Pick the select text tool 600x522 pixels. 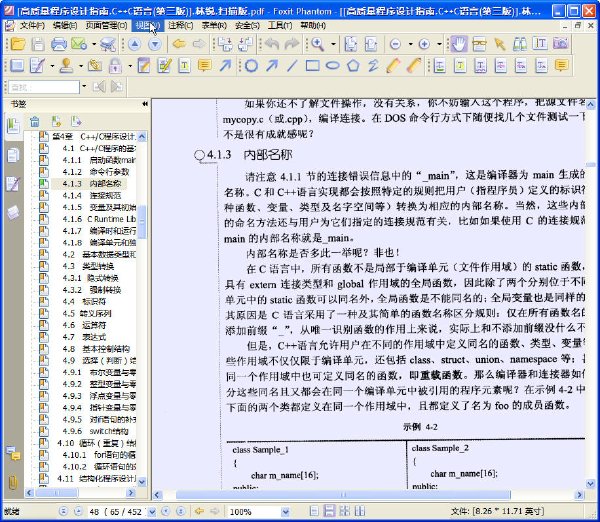pos(540,44)
